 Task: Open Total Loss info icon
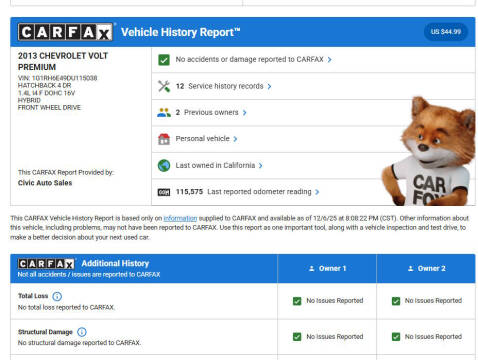[x=57, y=296]
